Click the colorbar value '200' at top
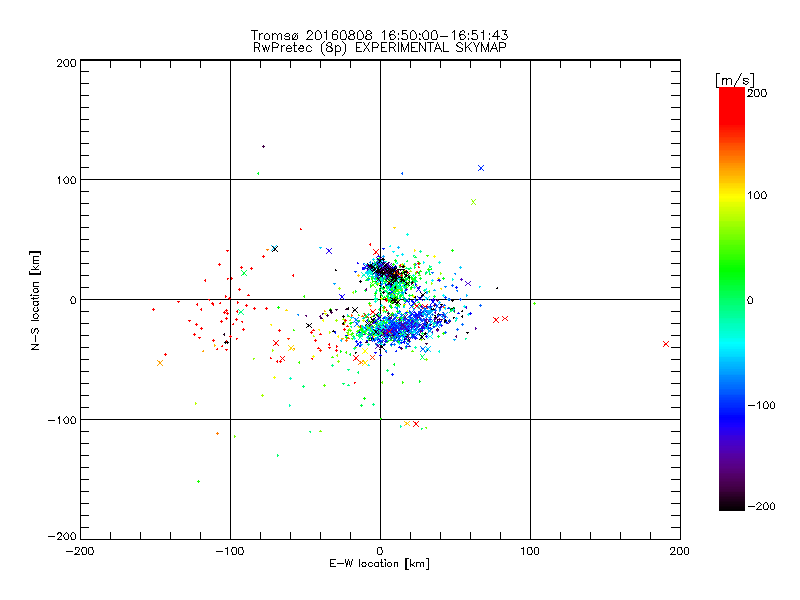The height and width of the screenshot is (600, 800). pos(757,93)
